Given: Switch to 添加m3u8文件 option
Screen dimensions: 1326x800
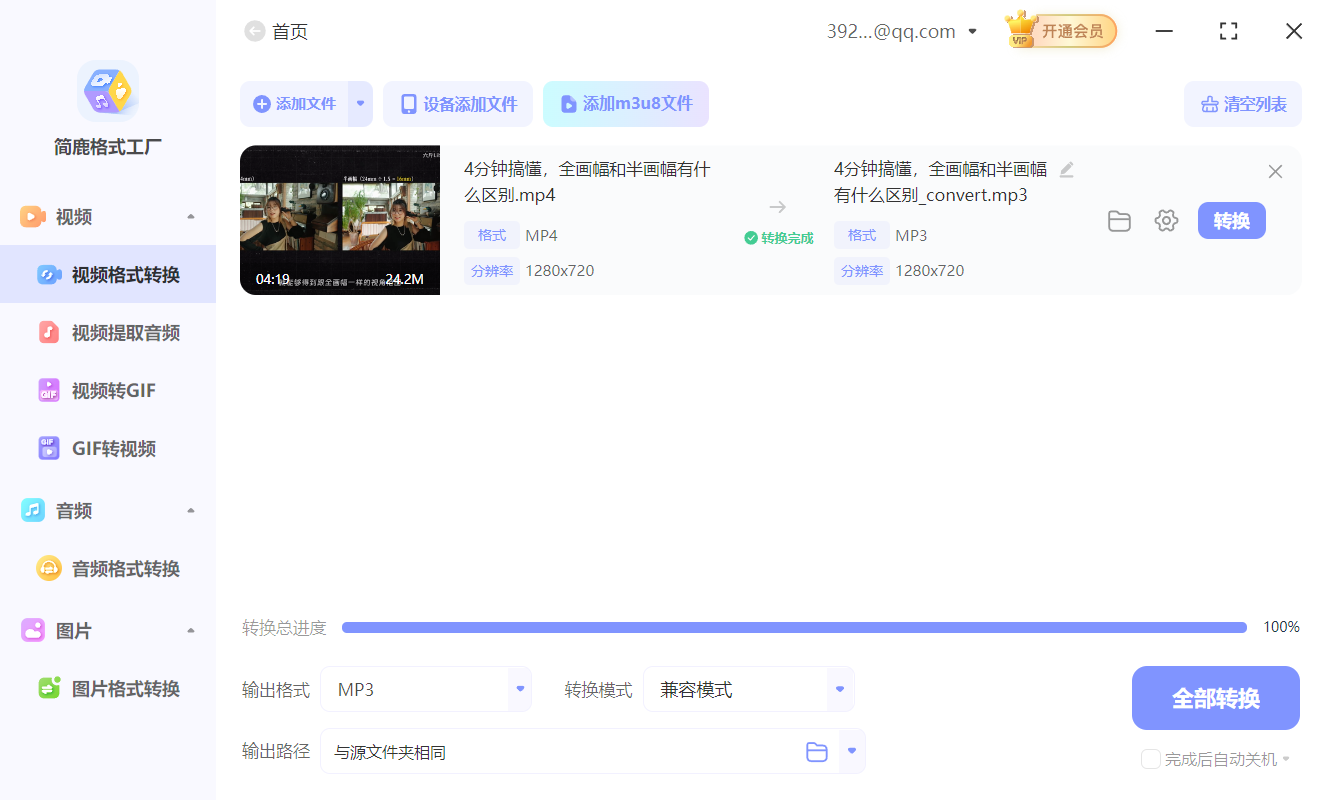Looking at the screenshot, I should 626,104.
